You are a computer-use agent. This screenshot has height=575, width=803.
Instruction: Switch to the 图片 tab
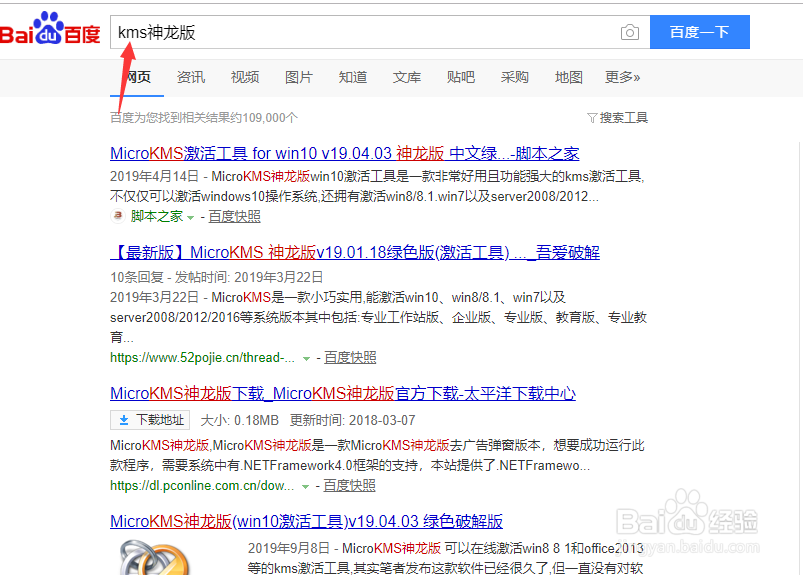299,77
